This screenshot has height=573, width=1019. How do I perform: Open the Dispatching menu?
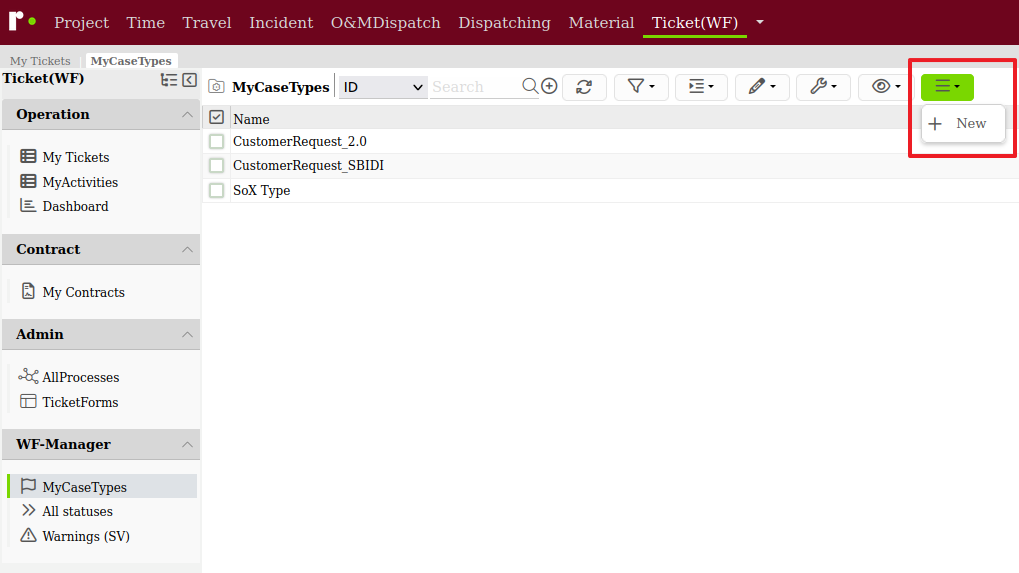pyautogui.click(x=504, y=23)
